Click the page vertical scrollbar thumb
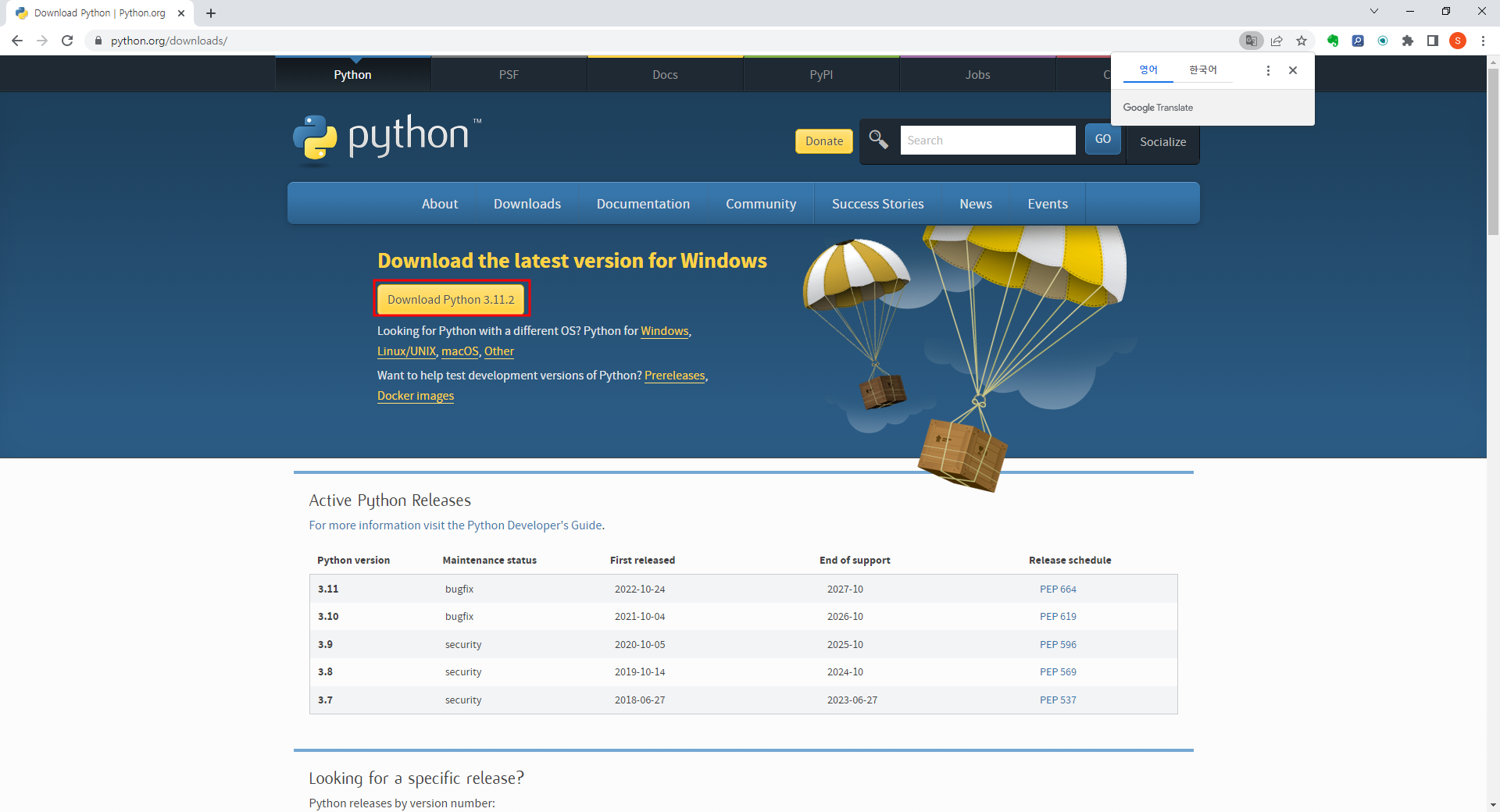Image resolution: width=1500 pixels, height=812 pixels. click(1493, 152)
